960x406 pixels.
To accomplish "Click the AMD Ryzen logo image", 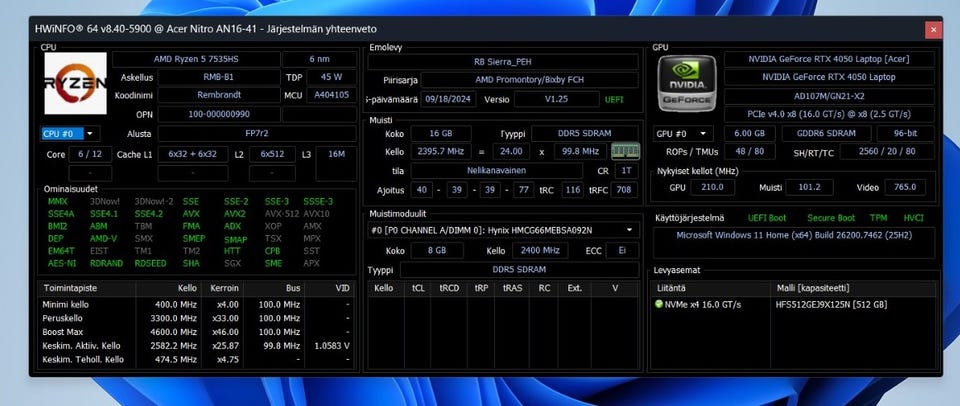I will click(x=75, y=83).
